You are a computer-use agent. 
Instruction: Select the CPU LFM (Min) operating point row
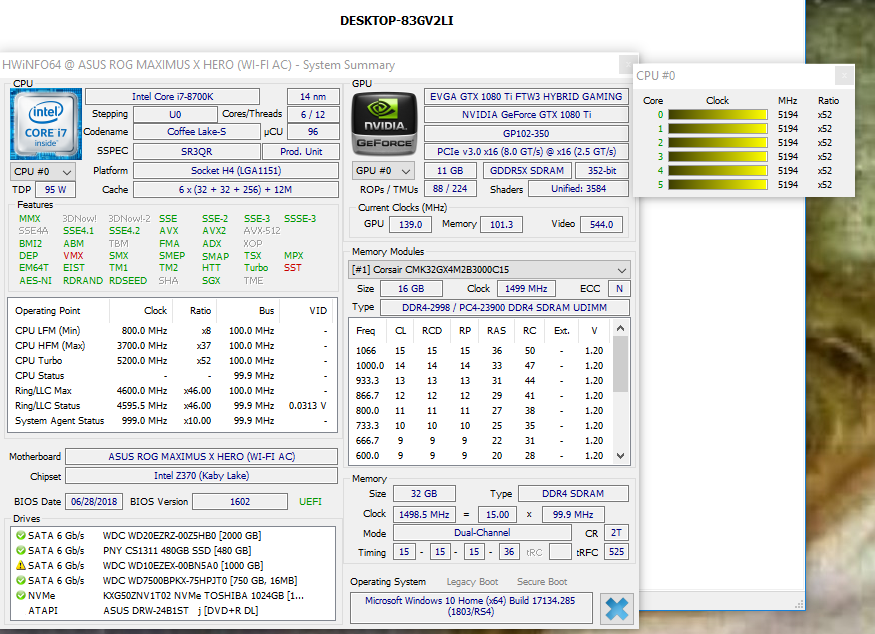(171, 330)
